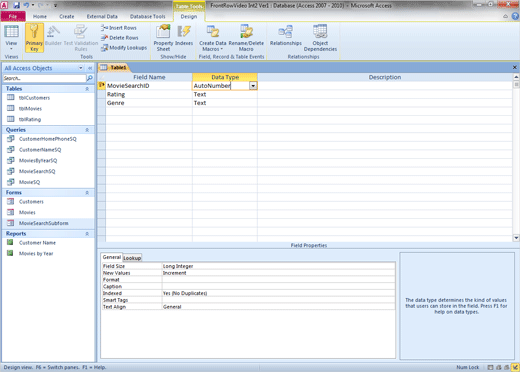Select the Design ribbon tab

click(x=189, y=16)
